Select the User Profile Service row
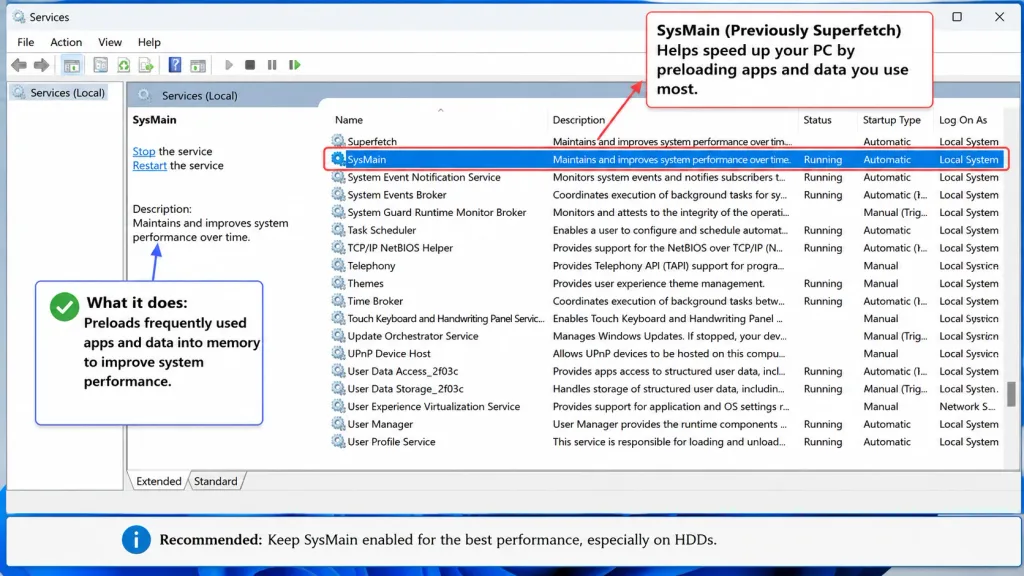The width and height of the screenshot is (1024, 576). (665, 441)
